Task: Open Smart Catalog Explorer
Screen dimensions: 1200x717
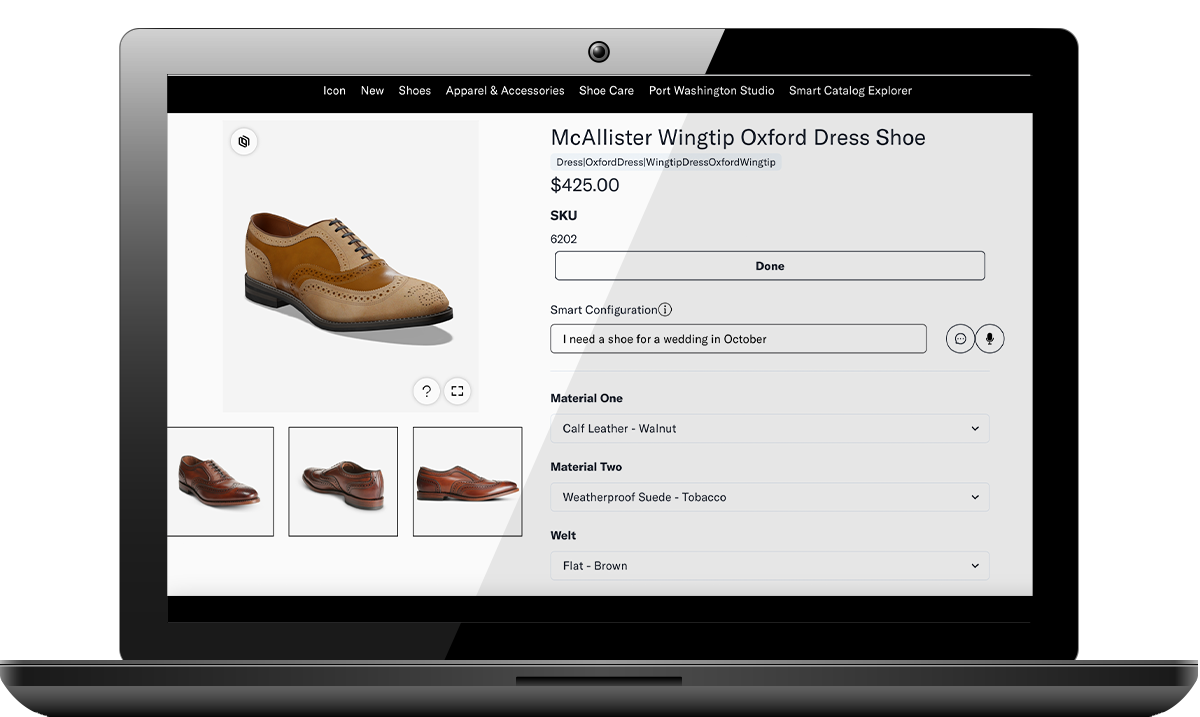Action: (850, 91)
